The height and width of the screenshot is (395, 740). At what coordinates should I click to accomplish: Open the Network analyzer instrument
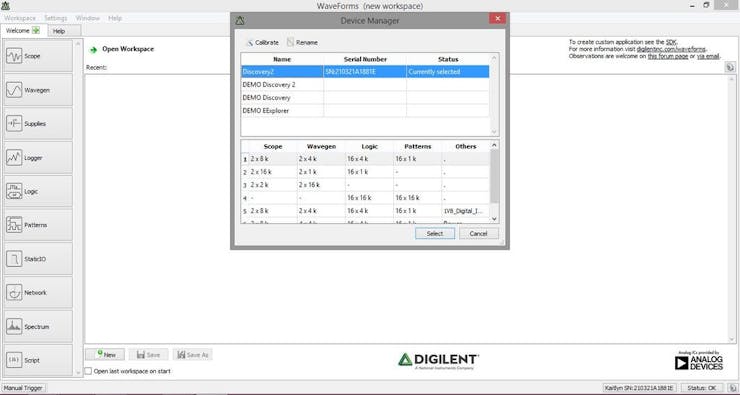point(38,293)
